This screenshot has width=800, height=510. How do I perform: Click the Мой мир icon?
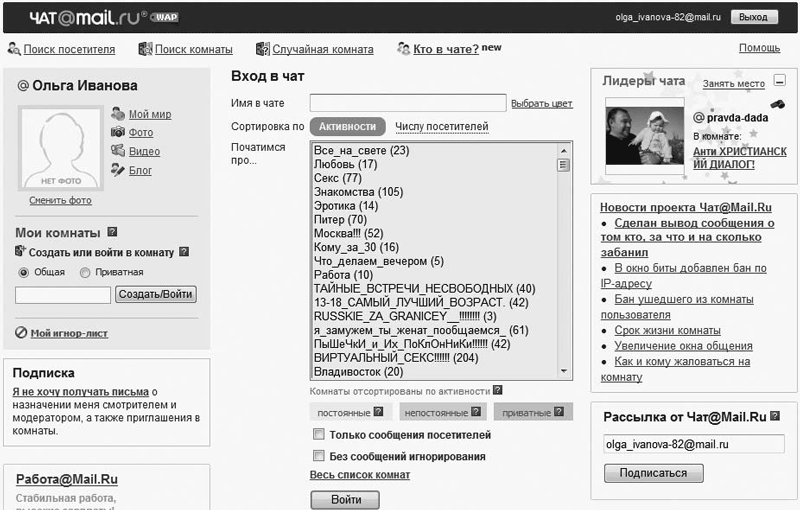pyautogui.click(x=118, y=114)
